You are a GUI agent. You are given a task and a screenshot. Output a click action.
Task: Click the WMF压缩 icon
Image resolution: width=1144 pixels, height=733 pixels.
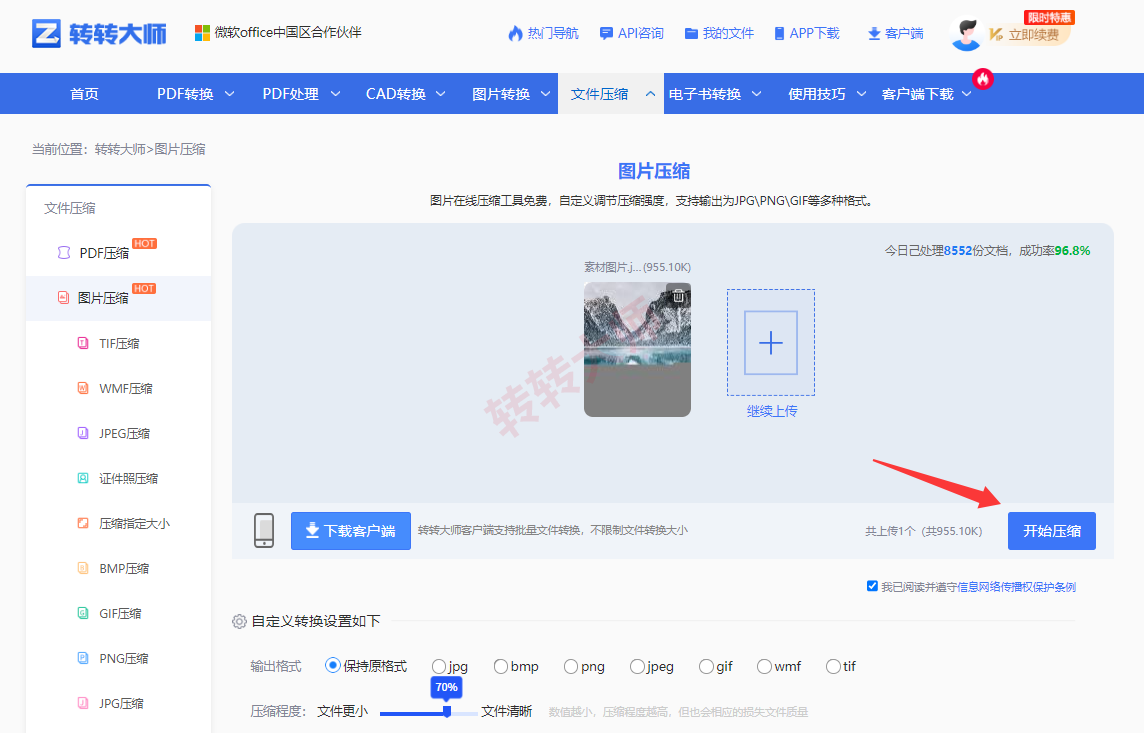[83, 388]
